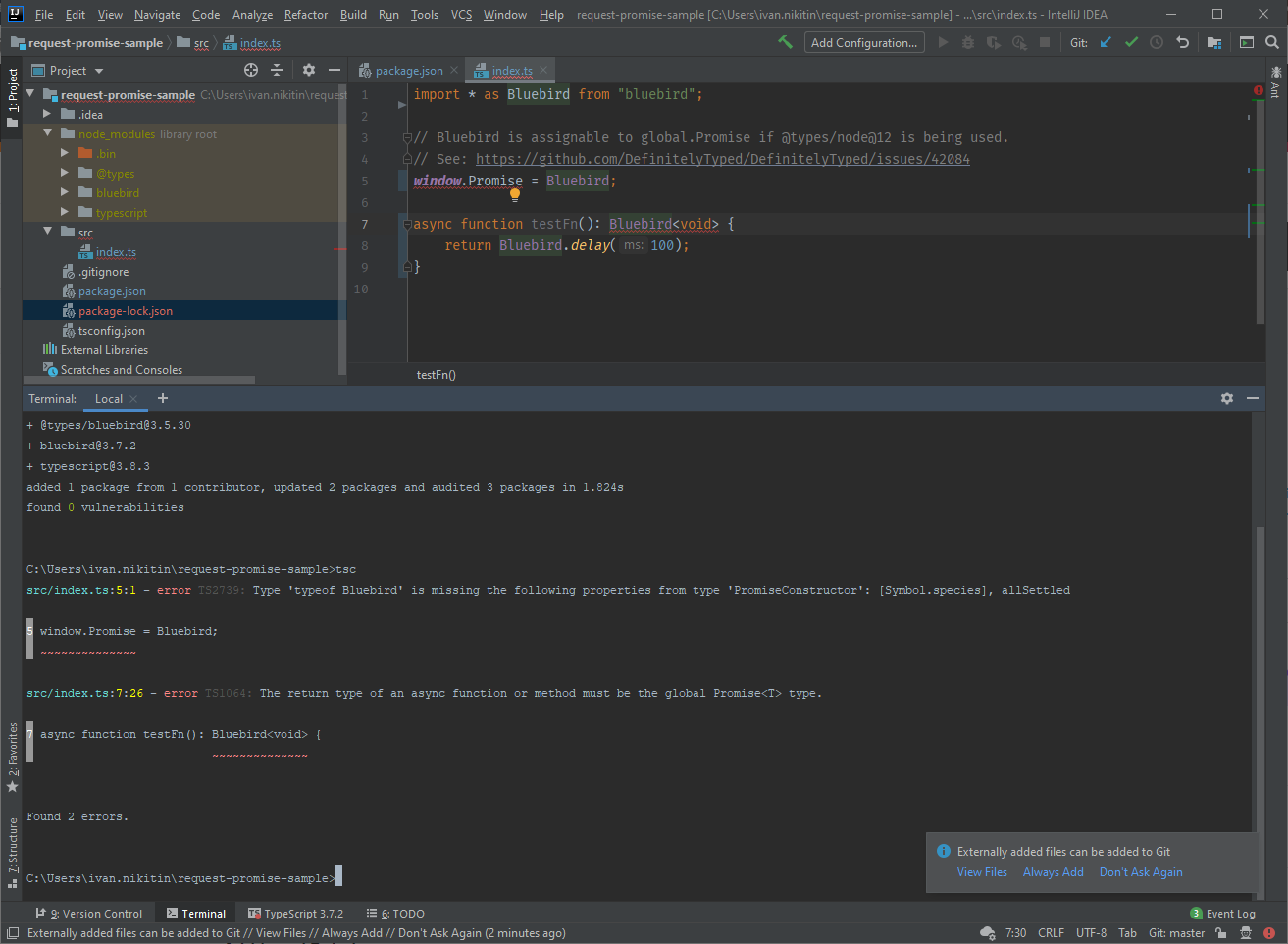Open the Version Control tool tab
The width and height of the screenshot is (1288, 944).
click(x=89, y=913)
